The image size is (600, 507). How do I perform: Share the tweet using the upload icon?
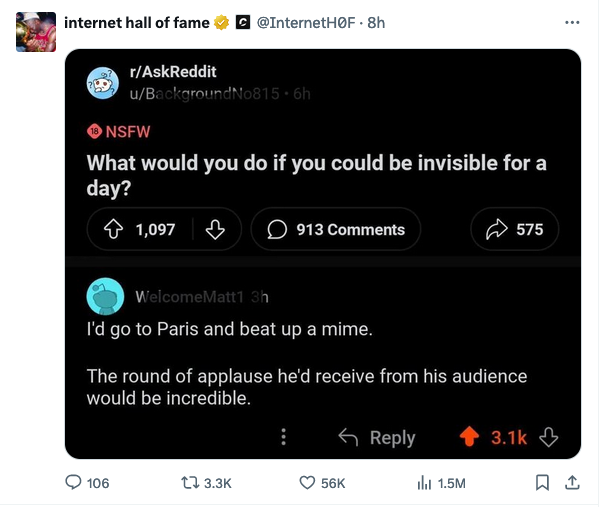[573, 483]
